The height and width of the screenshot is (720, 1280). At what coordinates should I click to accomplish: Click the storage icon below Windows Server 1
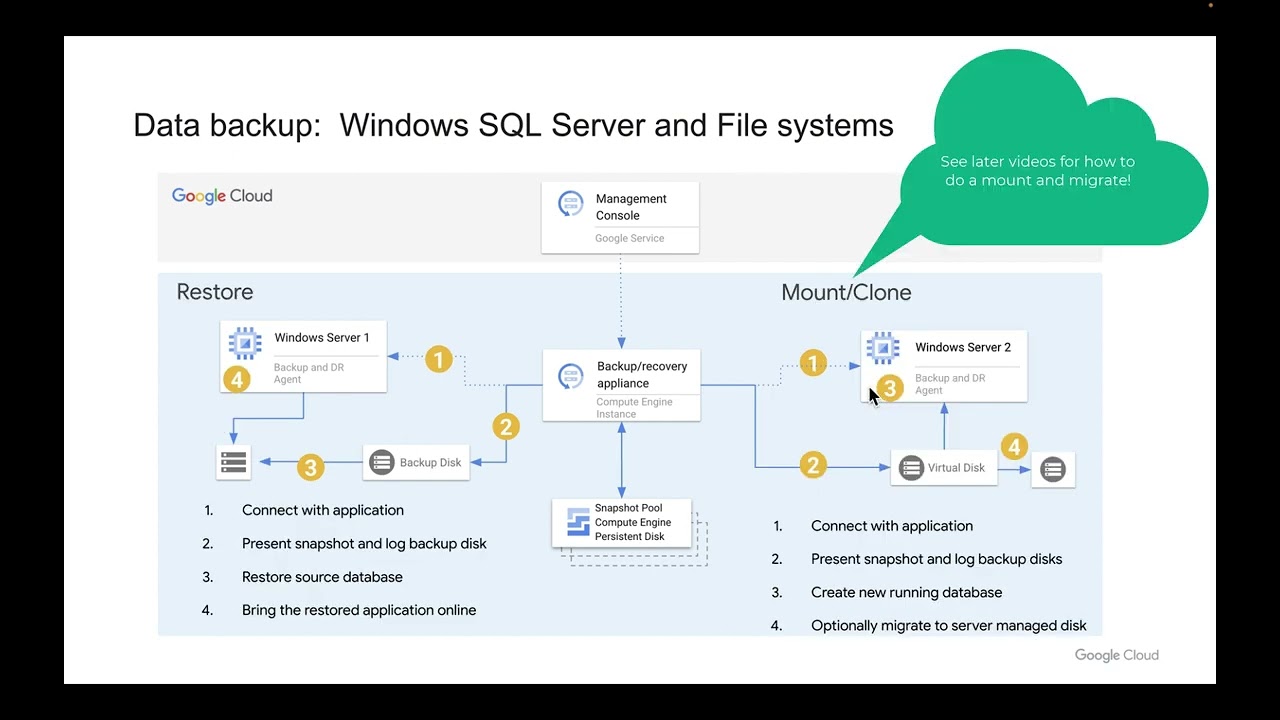point(234,462)
